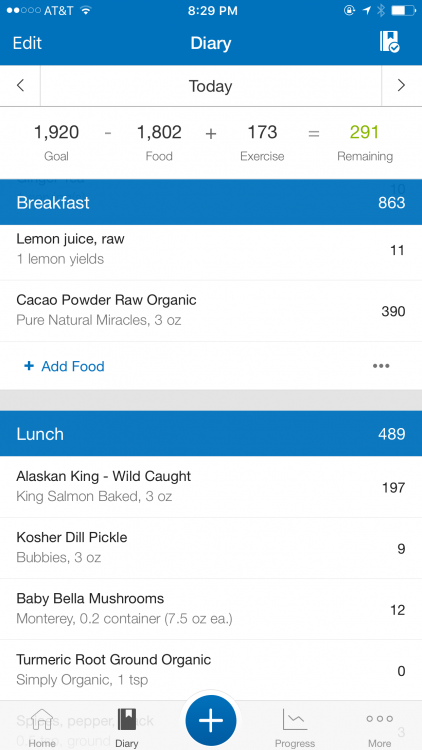
Task: Open Kosher Dill Pickle entry
Action: (x=211, y=548)
